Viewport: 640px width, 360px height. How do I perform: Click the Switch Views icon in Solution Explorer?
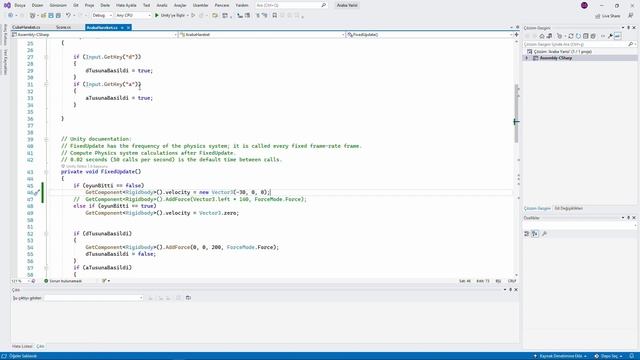click(549, 36)
